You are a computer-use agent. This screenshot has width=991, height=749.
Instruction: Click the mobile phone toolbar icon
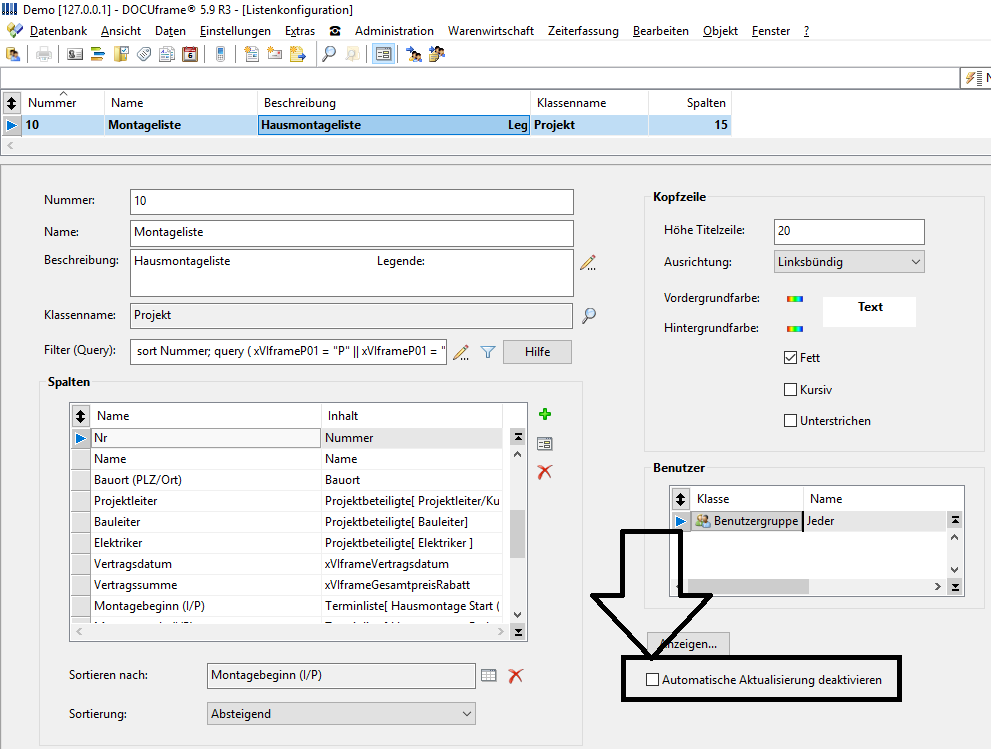pyautogui.click(x=220, y=54)
